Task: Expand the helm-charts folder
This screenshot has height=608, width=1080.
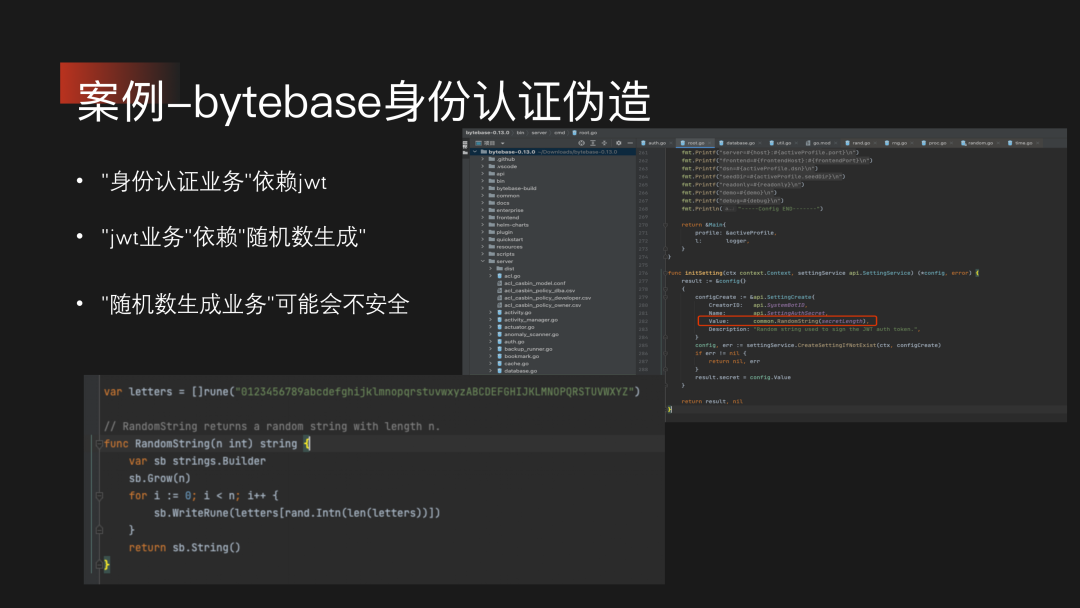Action: 483,225
